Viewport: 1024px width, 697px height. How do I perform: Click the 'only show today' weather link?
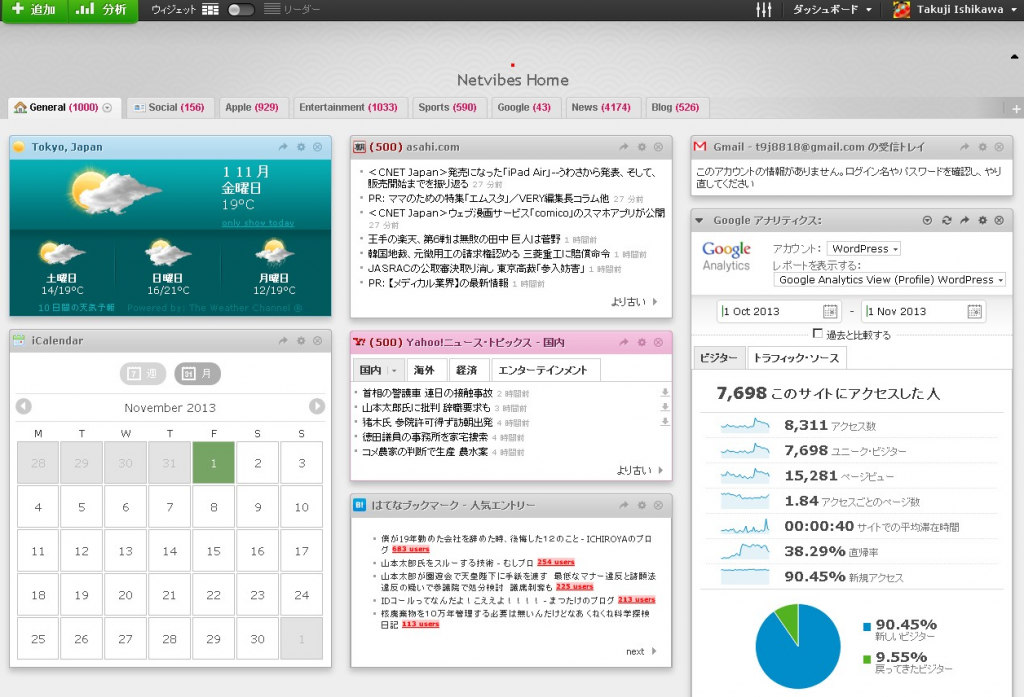coord(258,223)
